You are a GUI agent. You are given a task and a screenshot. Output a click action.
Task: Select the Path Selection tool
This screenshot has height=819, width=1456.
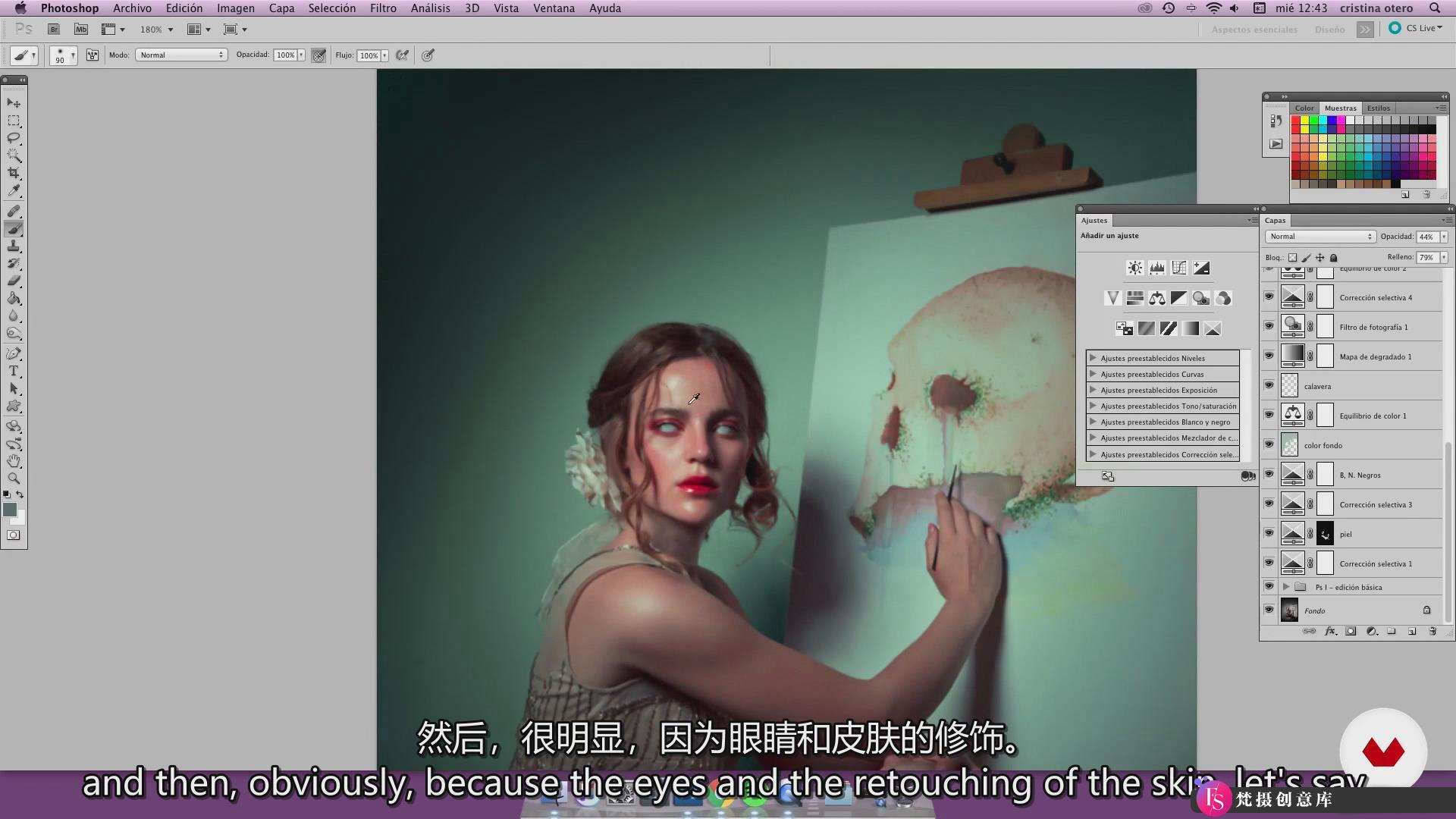tap(14, 388)
